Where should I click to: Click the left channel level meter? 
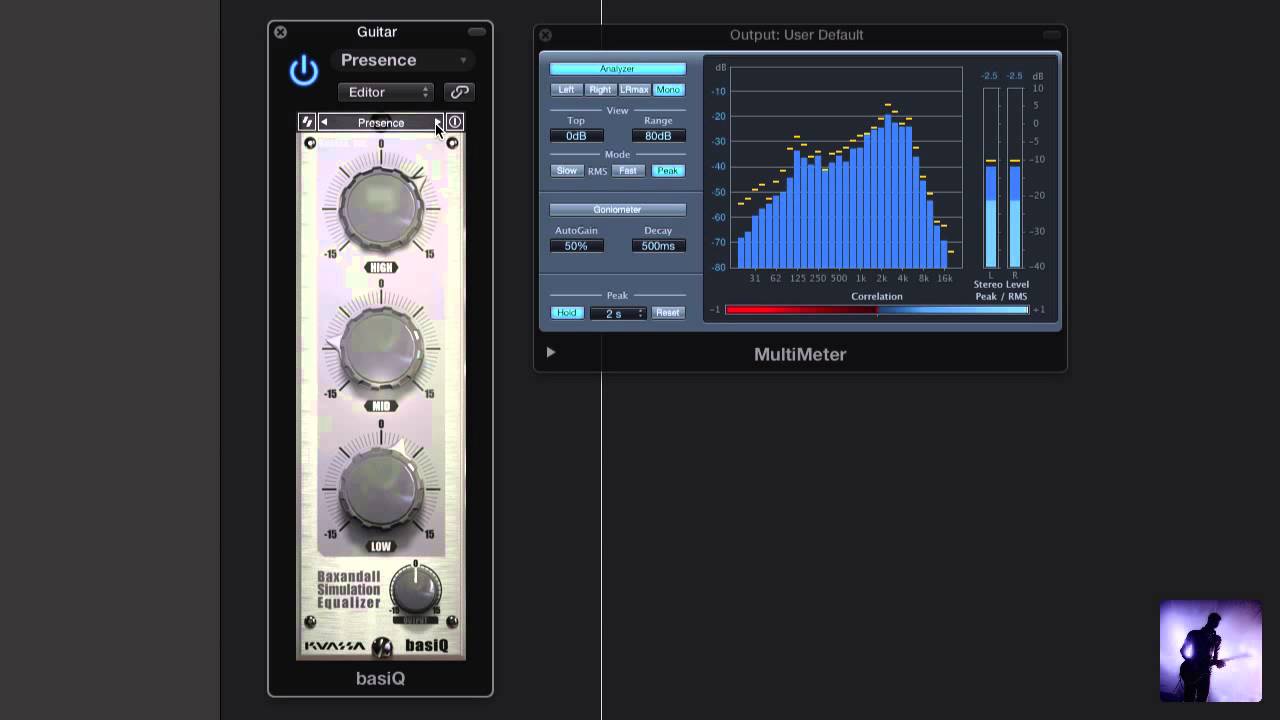tap(991, 177)
